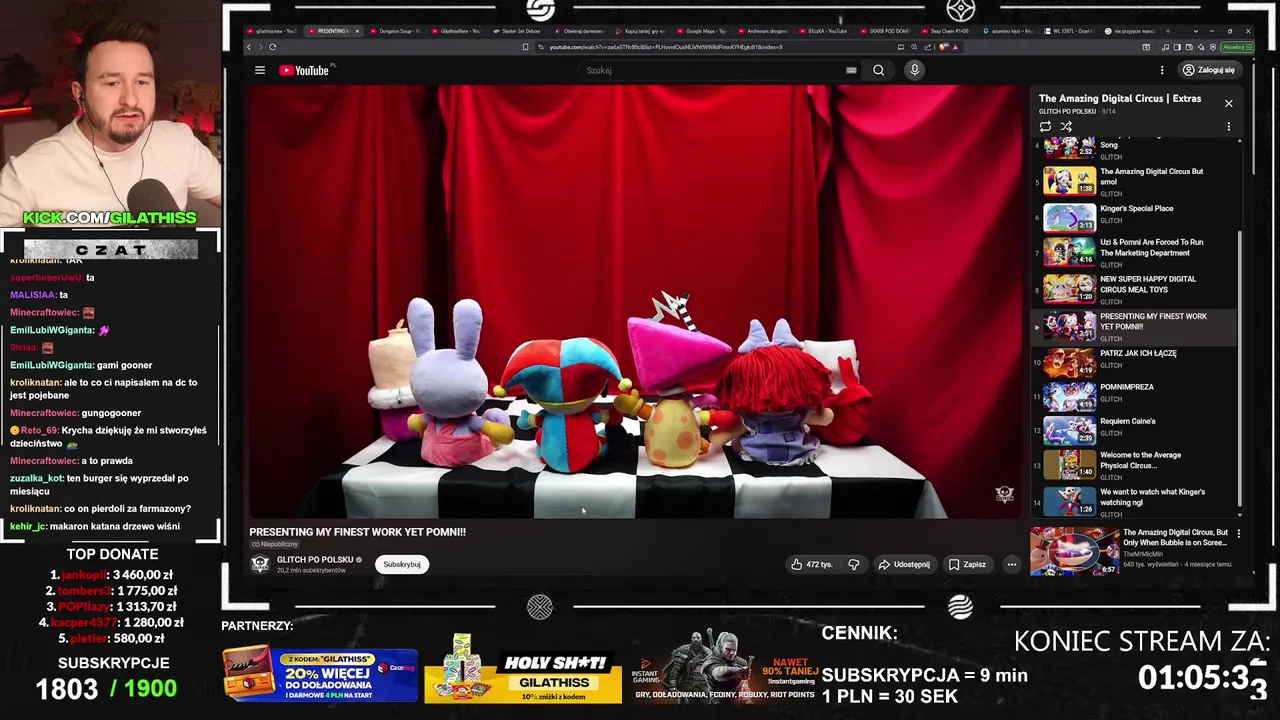Play We want to watch what Kinger's watching
This screenshot has height=720, width=1280.
point(1135,500)
